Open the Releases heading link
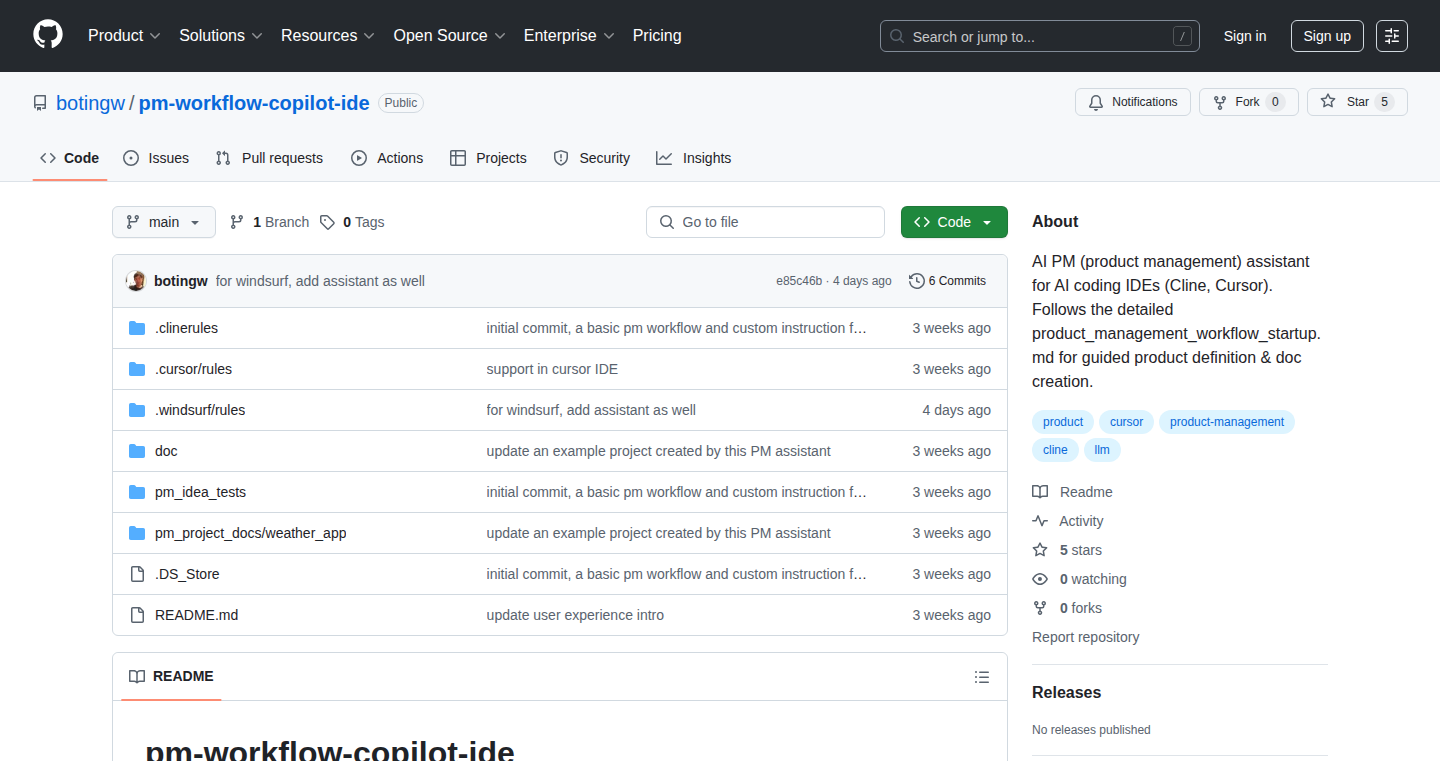 click(1066, 692)
